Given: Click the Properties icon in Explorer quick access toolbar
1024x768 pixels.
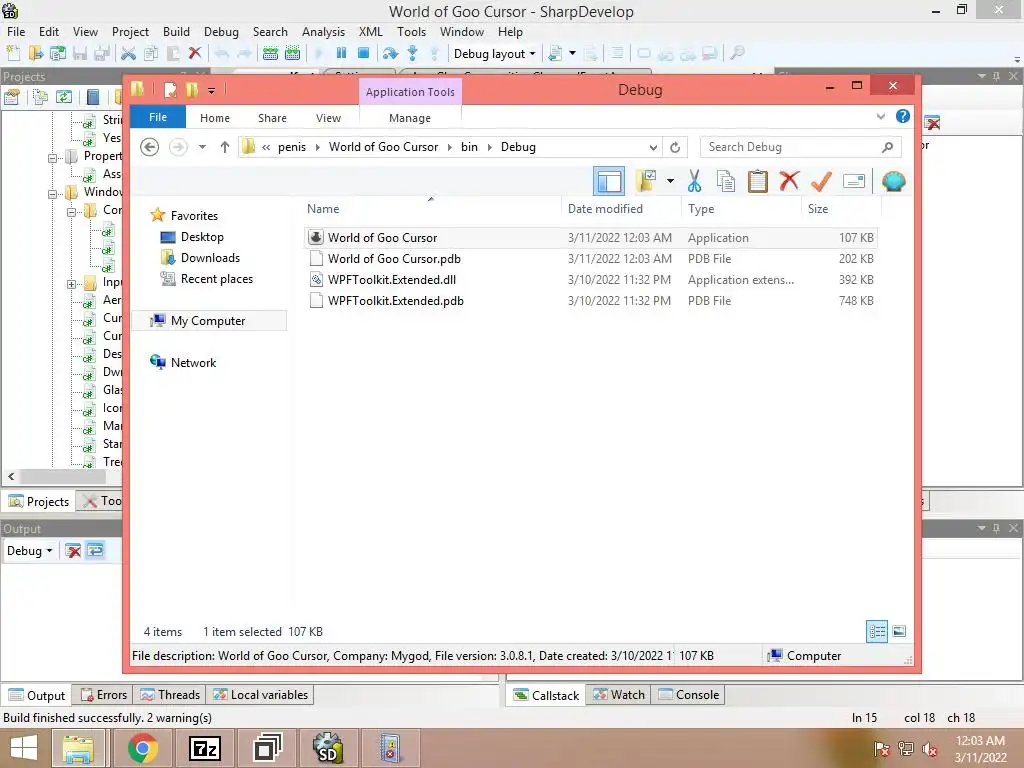Looking at the screenshot, I should 170,89.
